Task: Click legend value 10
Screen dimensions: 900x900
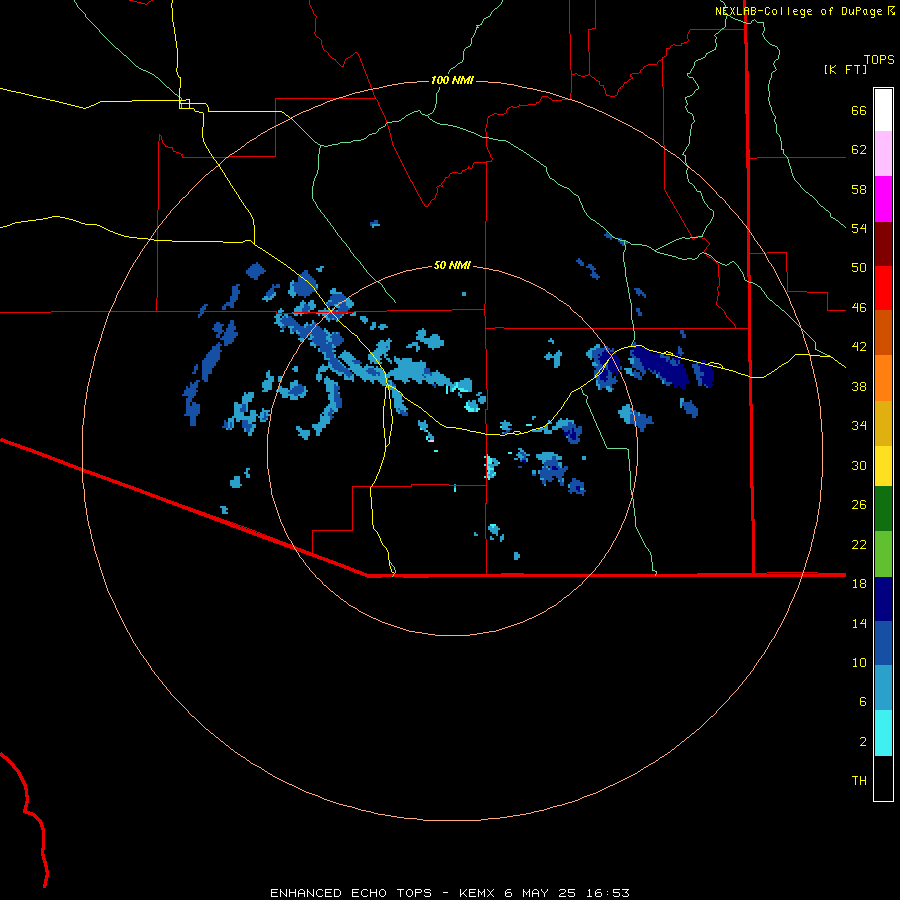Action: click(x=859, y=662)
